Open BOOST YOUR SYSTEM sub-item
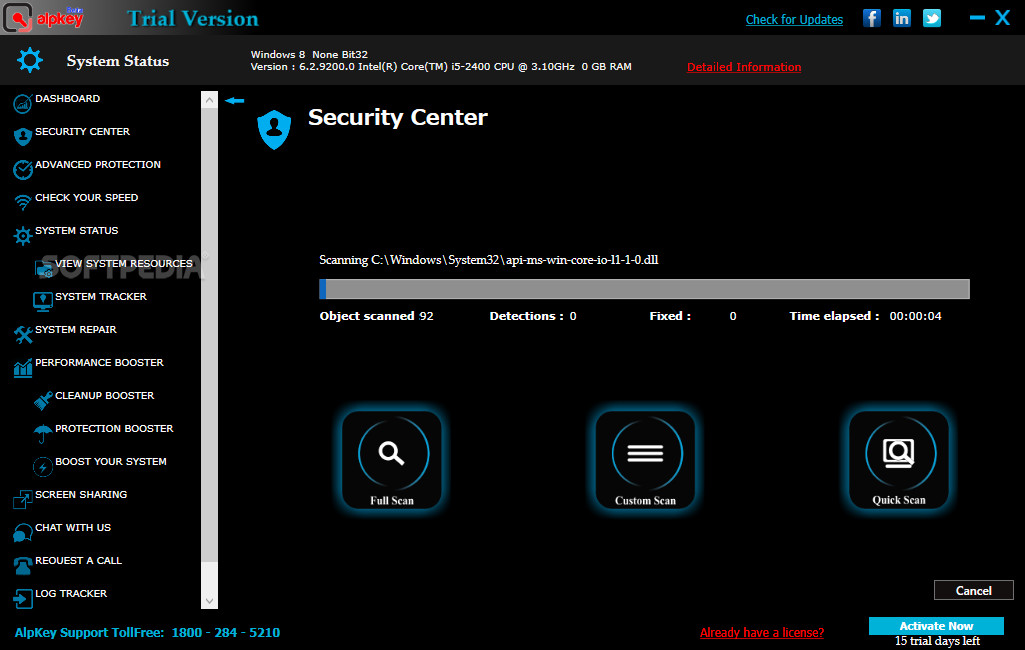The width and height of the screenshot is (1025, 650). (x=111, y=462)
